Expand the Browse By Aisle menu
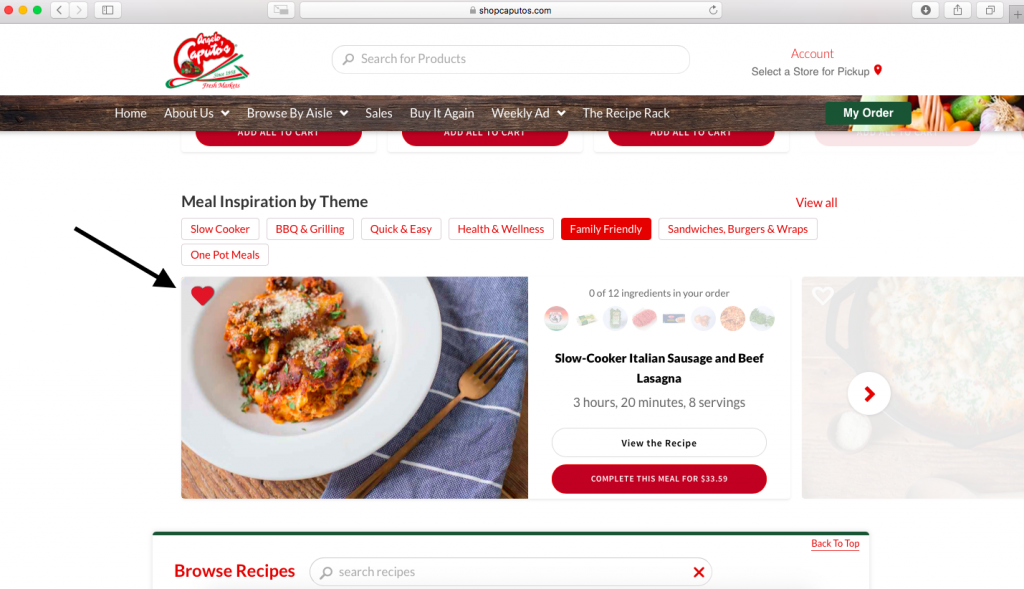The image size is (1024, 589). click(x=297, y=113)
